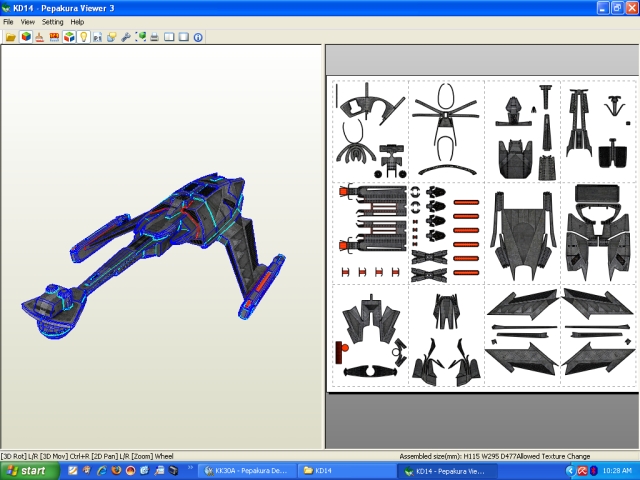
Task: Open the KD14 folder taskbar button
Action: [x=346, y=471]
